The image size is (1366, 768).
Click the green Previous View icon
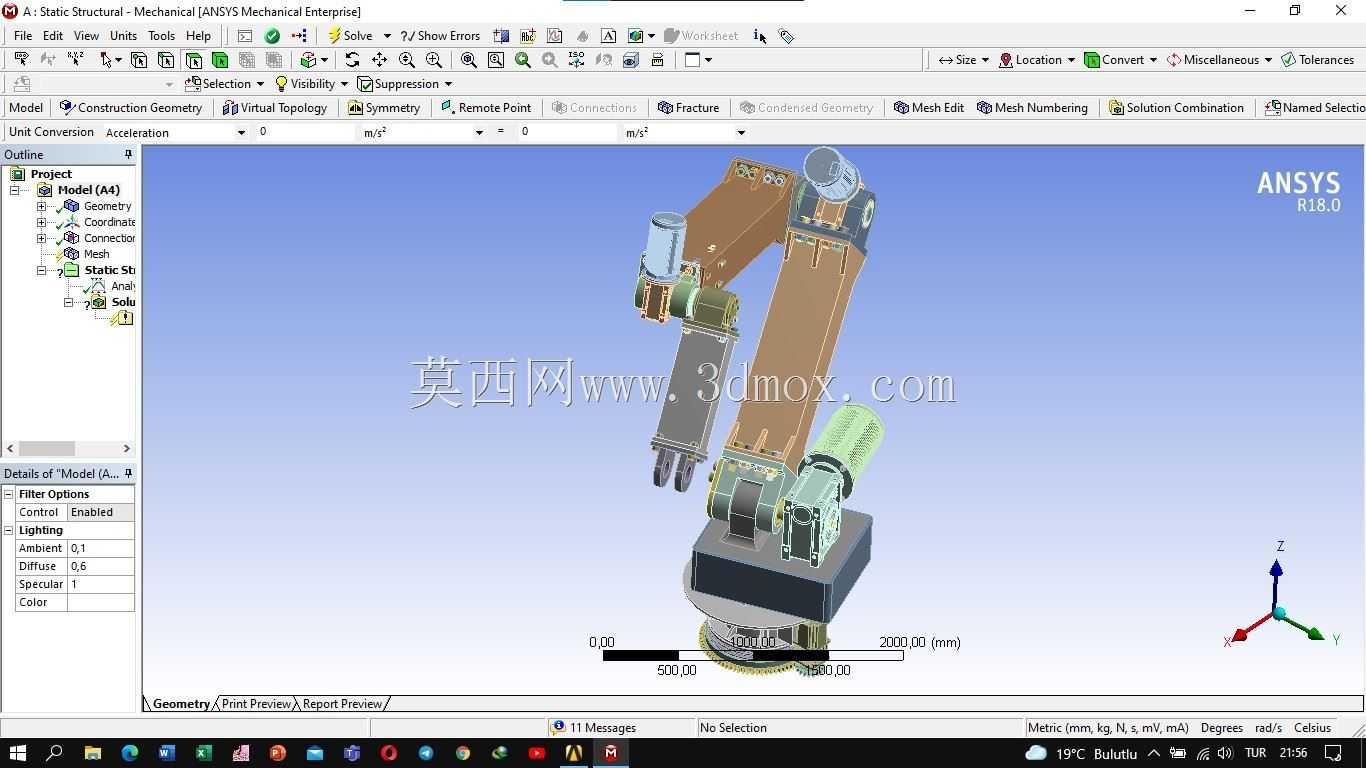coord(522,60)
